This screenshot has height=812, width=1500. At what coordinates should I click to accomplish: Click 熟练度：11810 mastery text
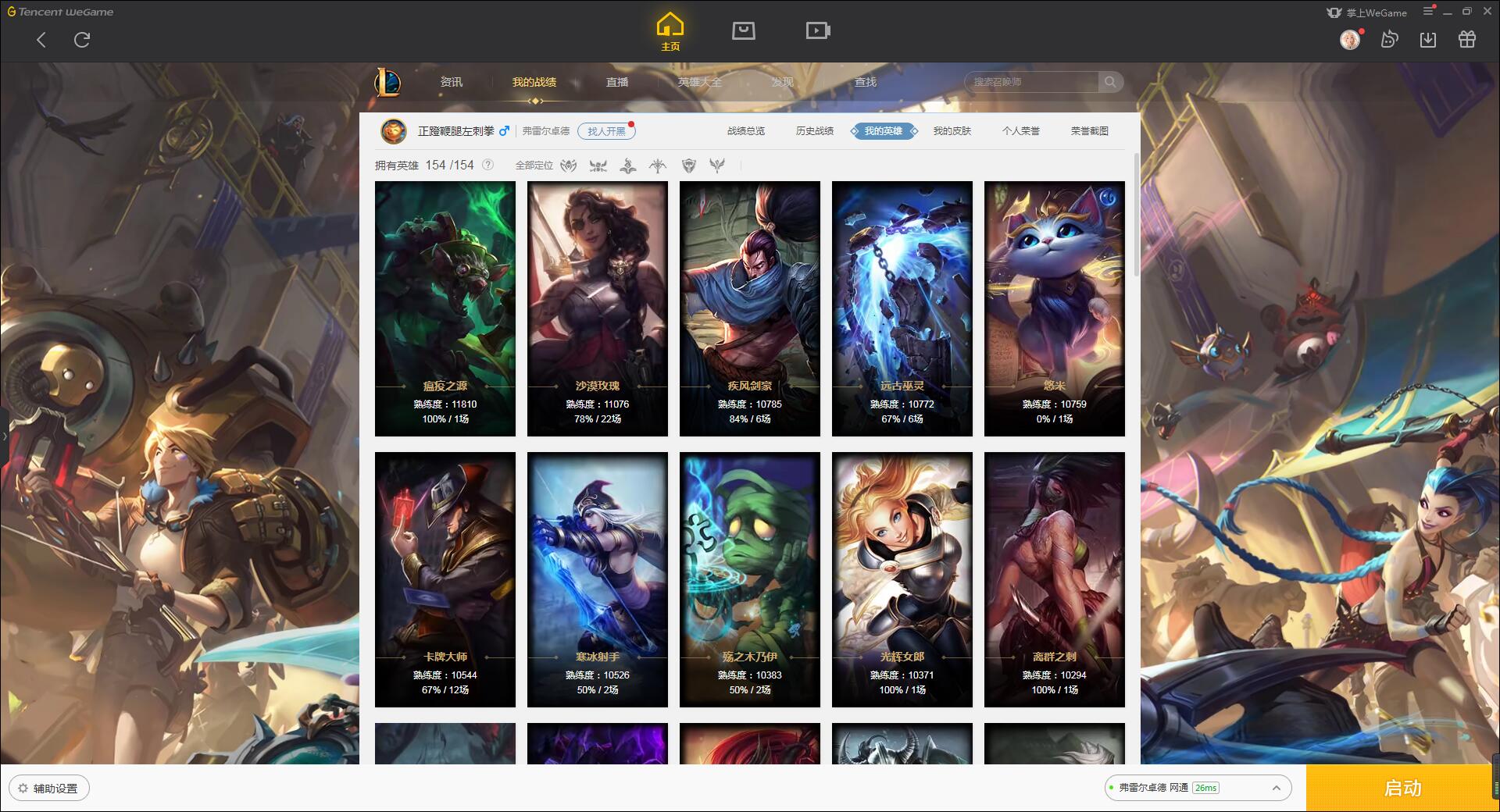445,404
